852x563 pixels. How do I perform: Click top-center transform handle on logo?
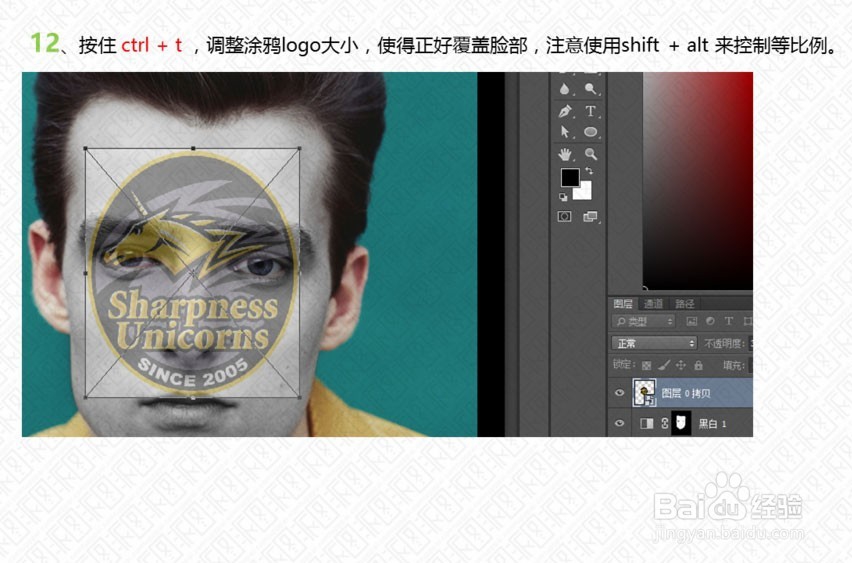[193, 148]
